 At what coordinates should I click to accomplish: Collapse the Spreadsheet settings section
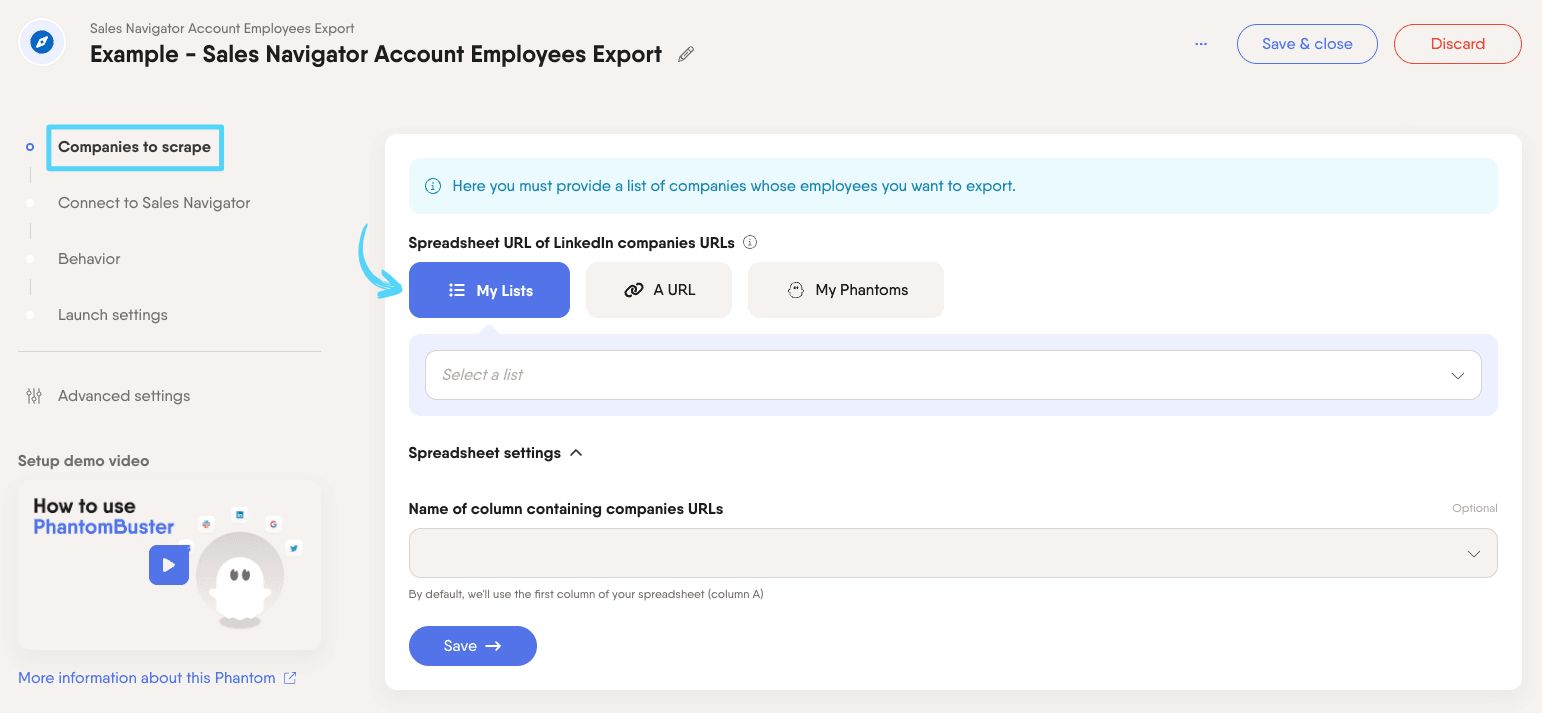pyautogui.click(x=496, y=453)
